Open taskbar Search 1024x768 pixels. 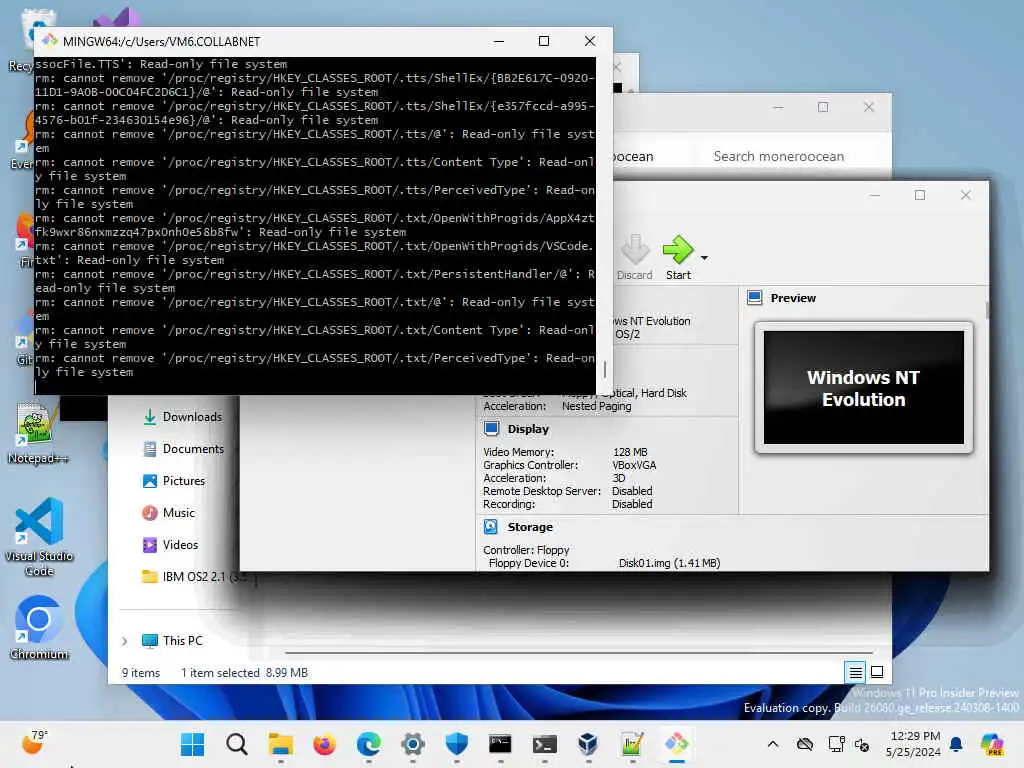pyautogui.click(x=236, y=744)
